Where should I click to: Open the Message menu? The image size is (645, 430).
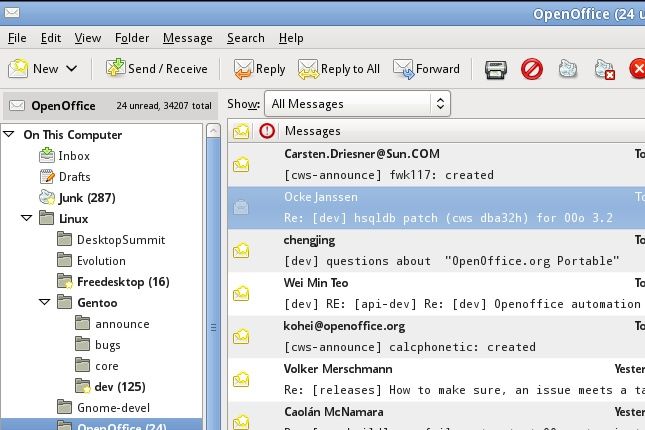188,38
